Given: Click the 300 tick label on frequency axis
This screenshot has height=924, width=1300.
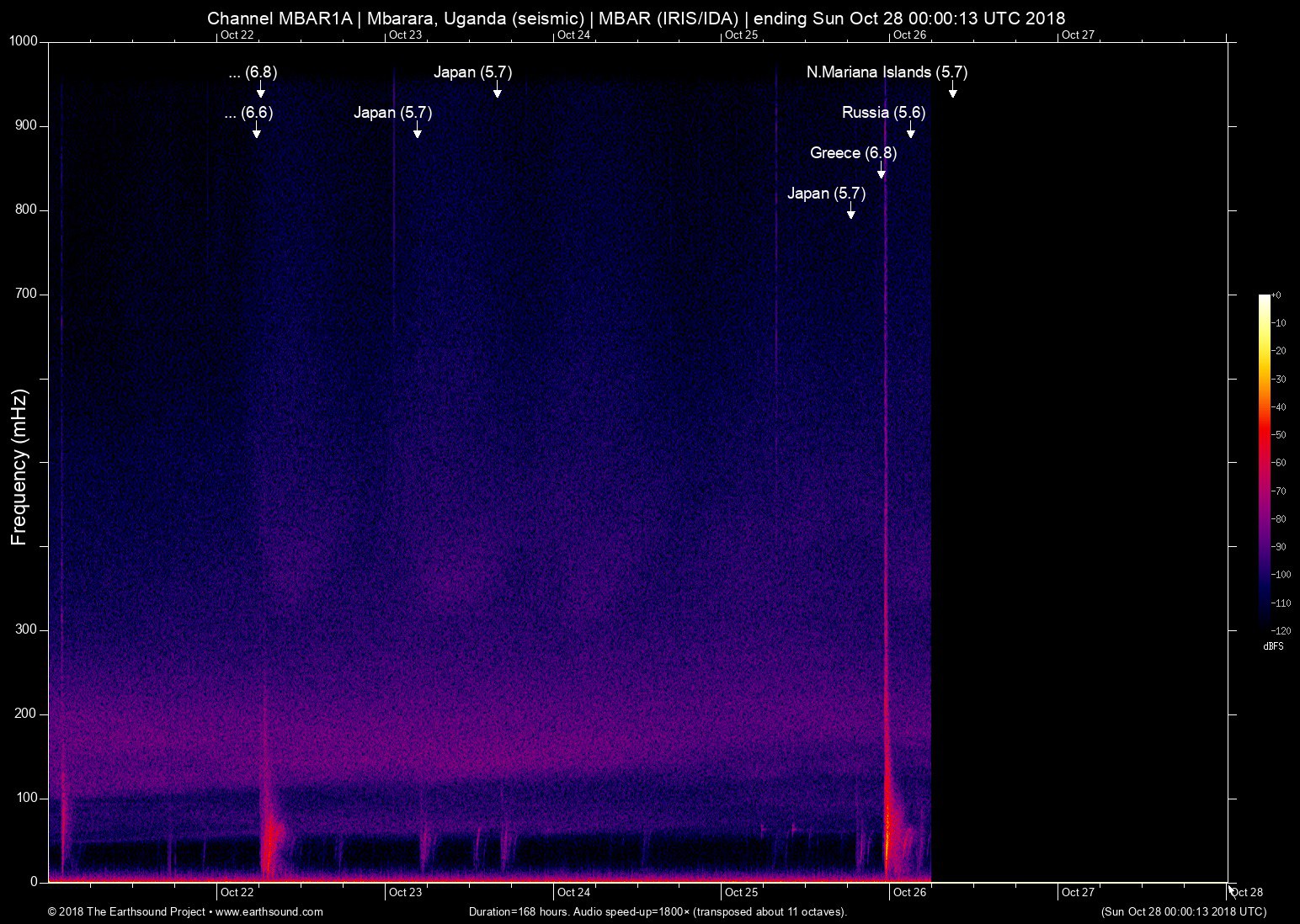Looking at the screenshot, I should click(x=27, y=629).
